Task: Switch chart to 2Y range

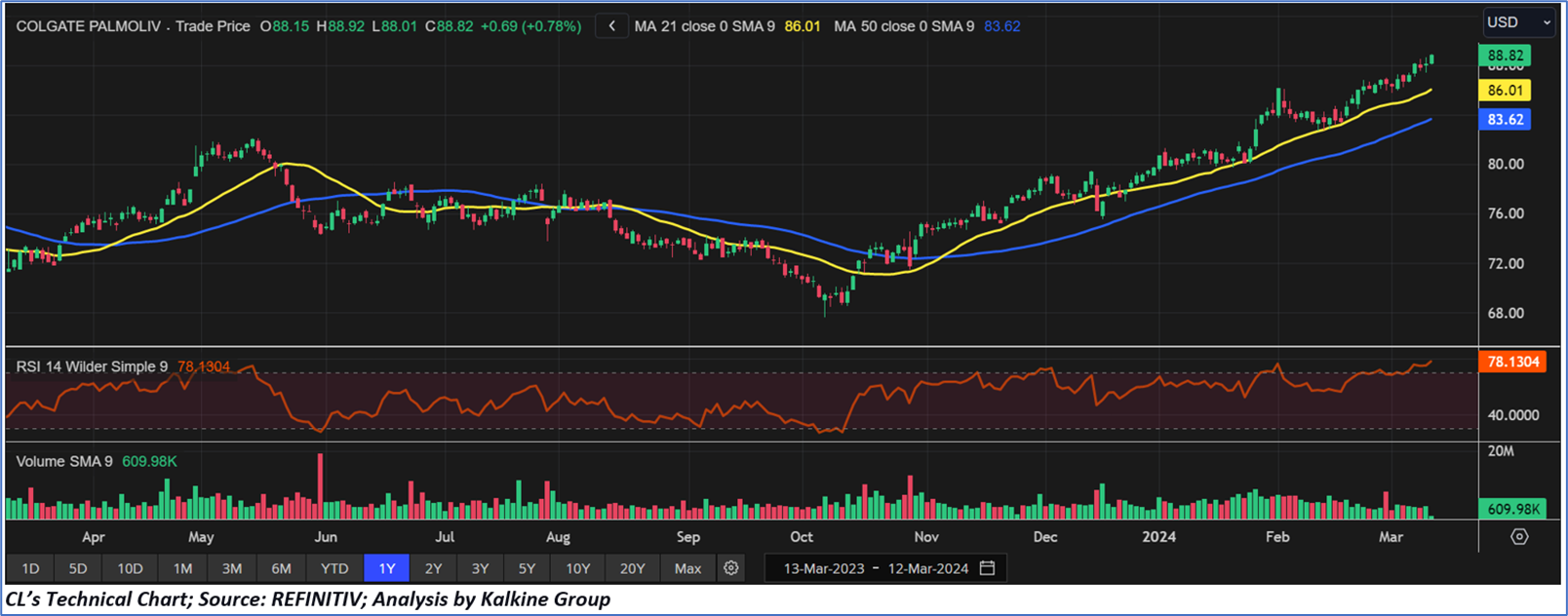Action: [x=433, y=568]
